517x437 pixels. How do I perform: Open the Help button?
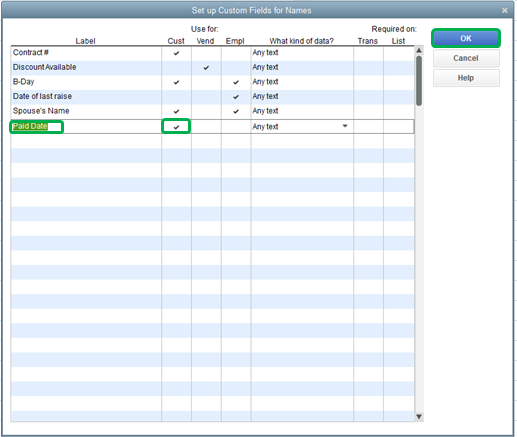coord(466,78)
